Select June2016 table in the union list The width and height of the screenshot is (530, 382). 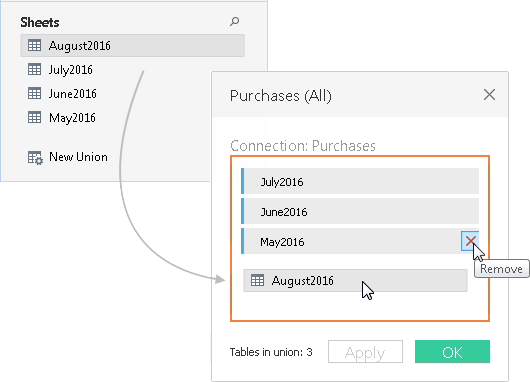pyautogui.click(x=360, y=211)
